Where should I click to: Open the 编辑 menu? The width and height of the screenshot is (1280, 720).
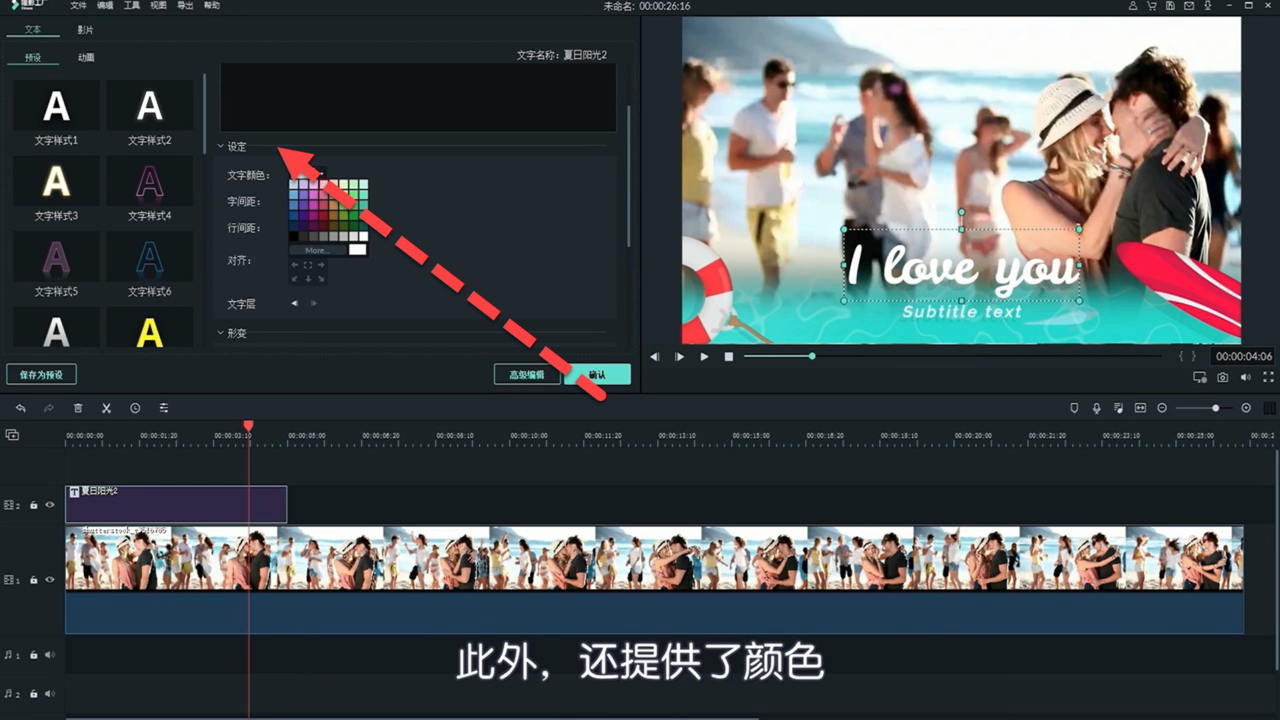(105, 6)
